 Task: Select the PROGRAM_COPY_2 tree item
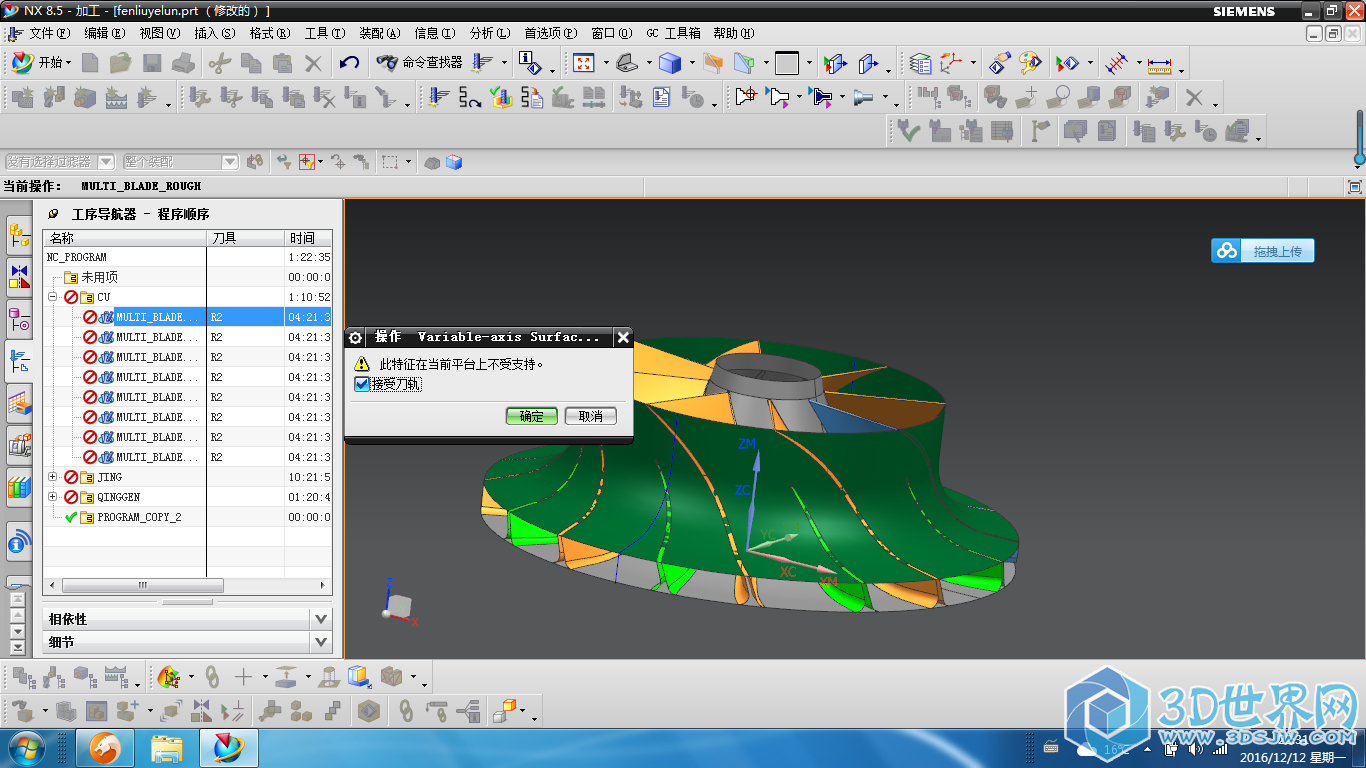139,517
